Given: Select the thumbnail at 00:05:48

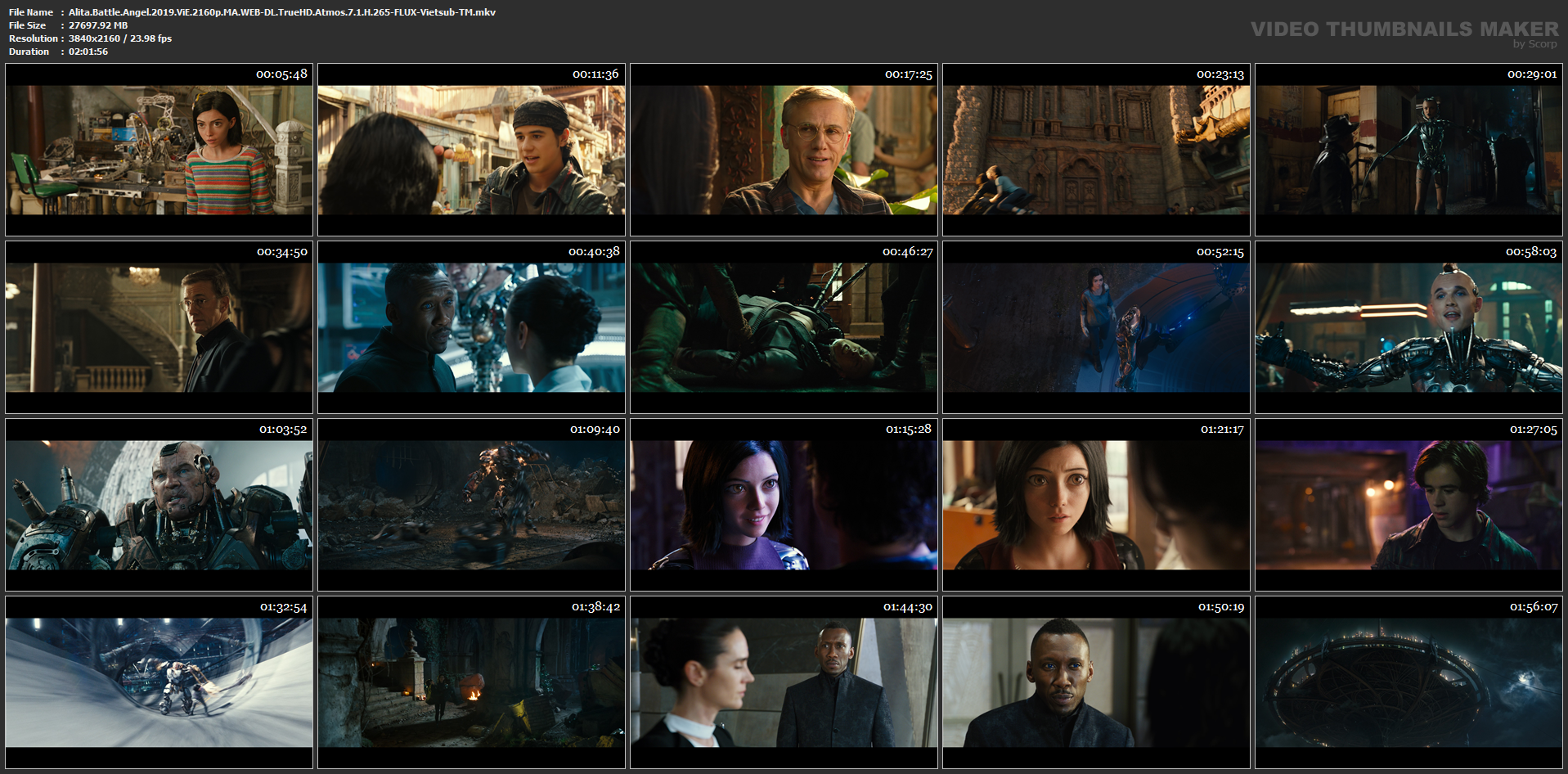Looking at the screenshot, I should [x=159, y=150].
